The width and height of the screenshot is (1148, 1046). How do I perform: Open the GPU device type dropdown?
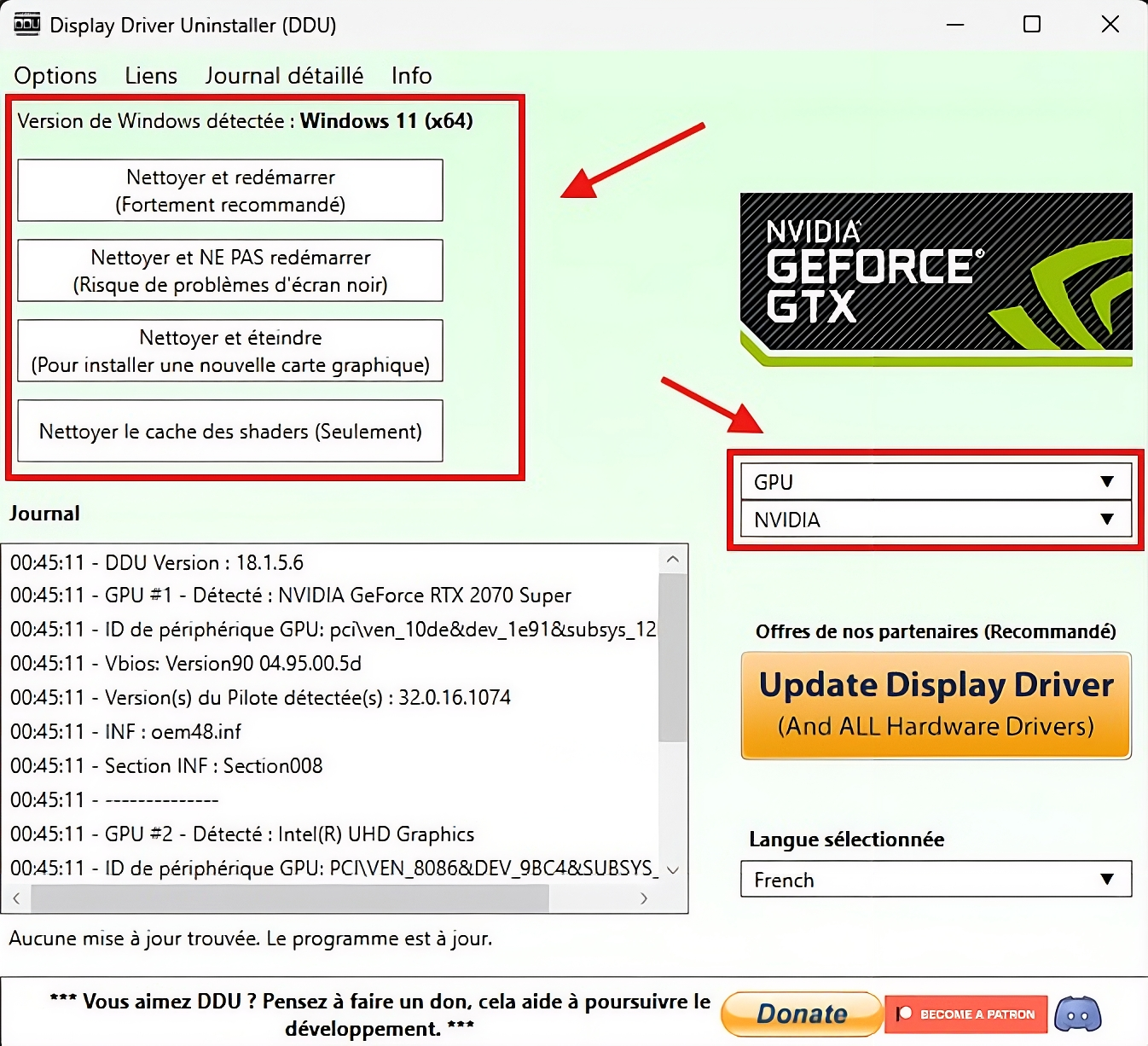point(936,482)
